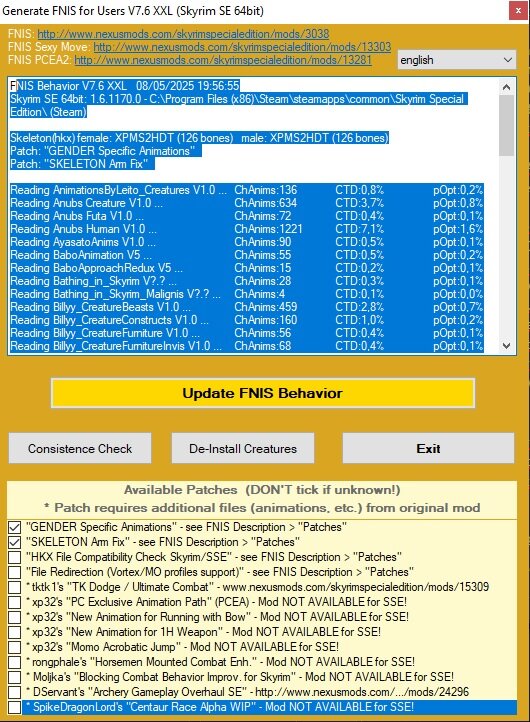Run the Consistence Check
Image resolution: width=530 pixels, height=722 pixels.
(80, 448)
